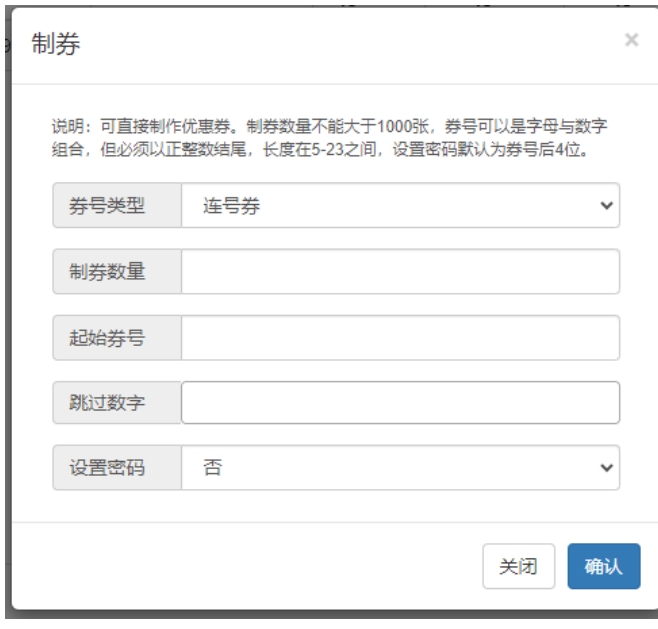Confirm with the blue 确认 button
The width and height of the screenshot is (658, 629).
coord(604,566)
